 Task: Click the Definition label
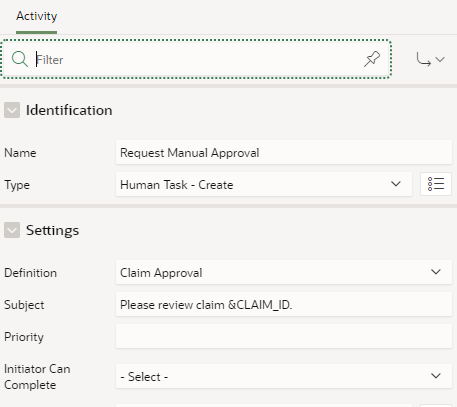pyautogui.click(x=30, y=273)
